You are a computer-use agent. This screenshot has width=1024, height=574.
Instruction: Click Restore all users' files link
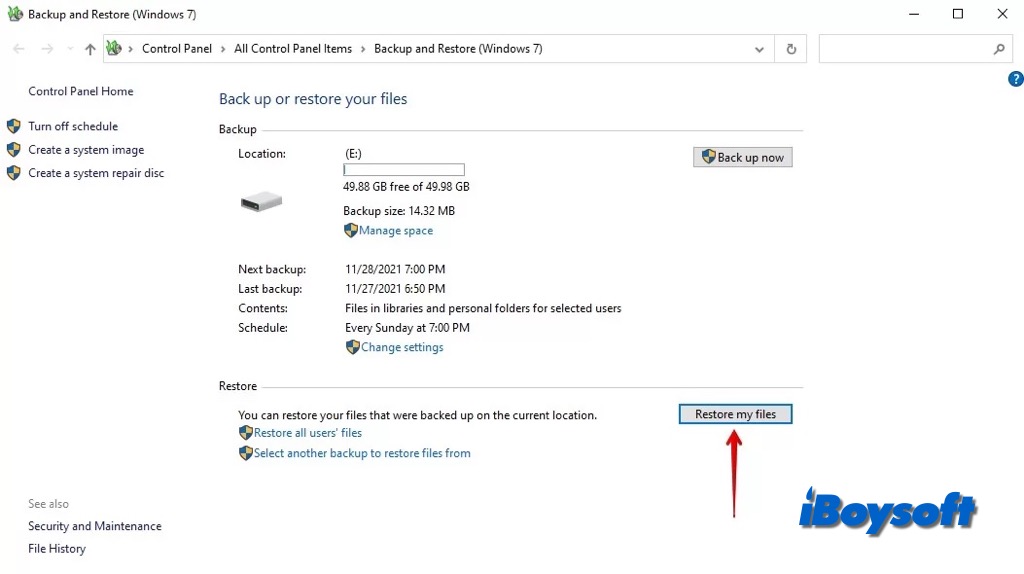tap(308, 433)
